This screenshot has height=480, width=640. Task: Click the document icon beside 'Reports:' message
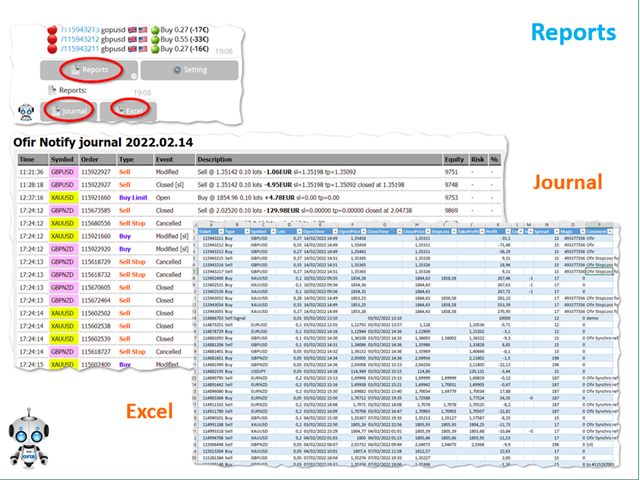[x=52, y=90]
